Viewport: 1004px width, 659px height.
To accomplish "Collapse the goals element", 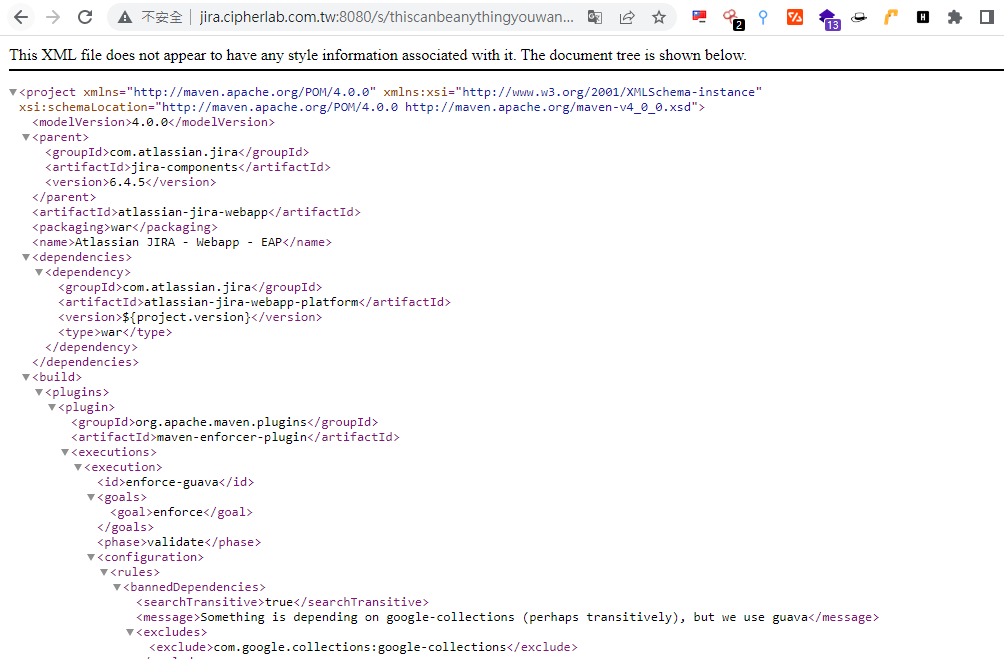I will [x=91, y=497].
